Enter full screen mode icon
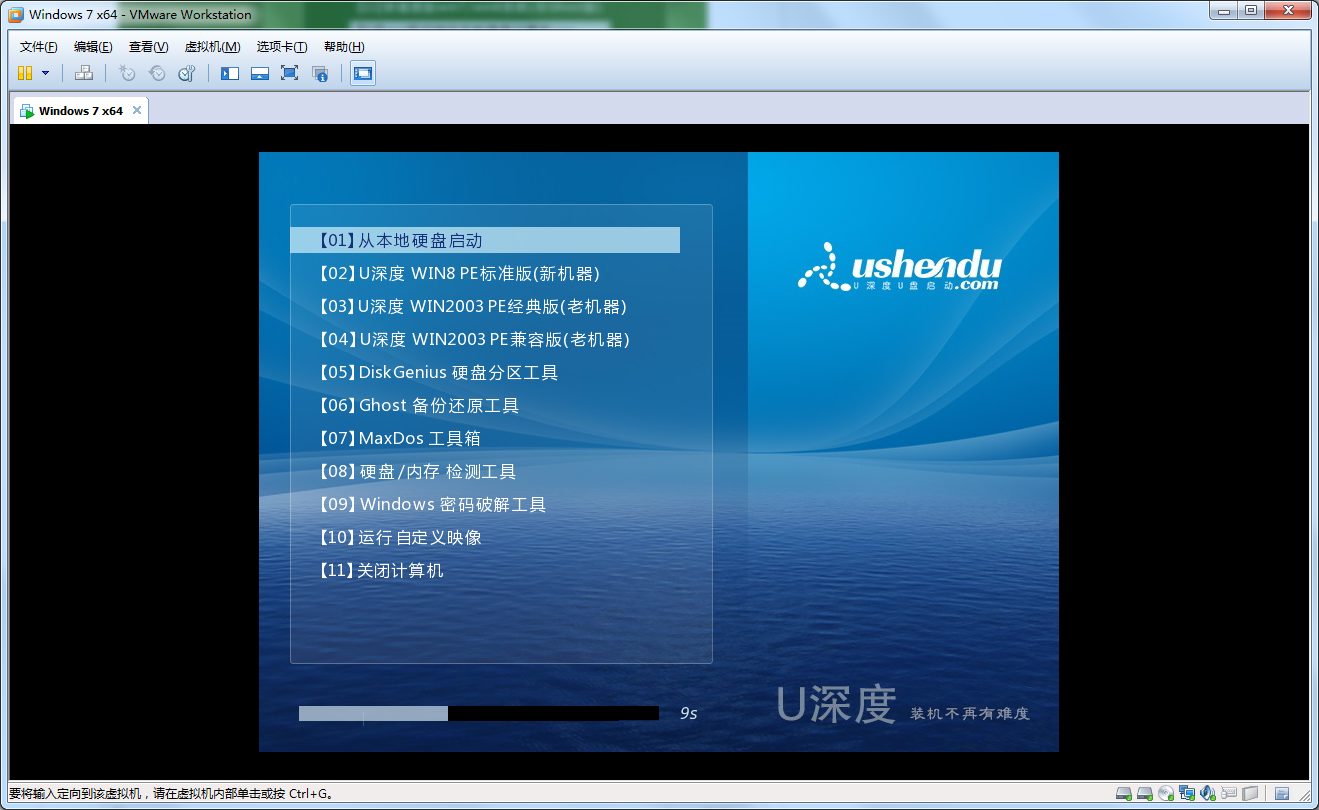 pos(290,73)
